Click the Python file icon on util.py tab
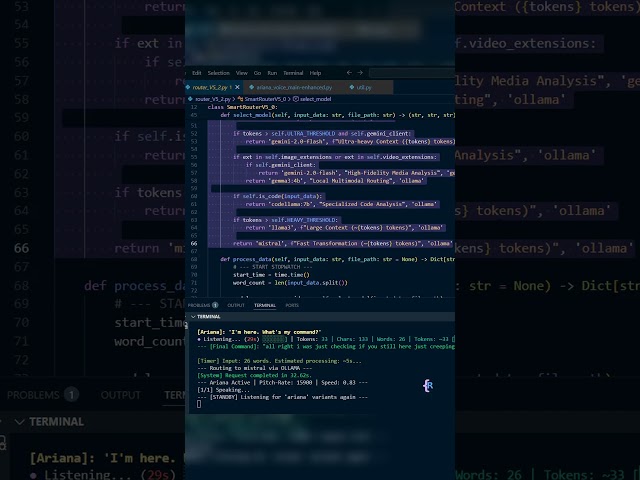Viewport: 640px width, 480px height. pos(352,87)
